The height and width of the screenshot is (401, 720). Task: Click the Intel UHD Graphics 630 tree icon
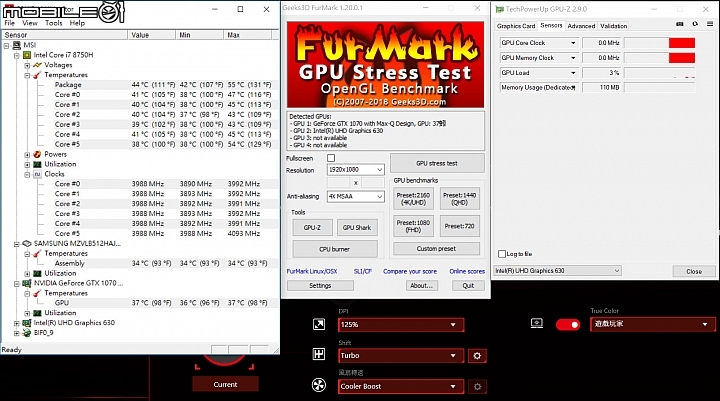pos(27,323)
